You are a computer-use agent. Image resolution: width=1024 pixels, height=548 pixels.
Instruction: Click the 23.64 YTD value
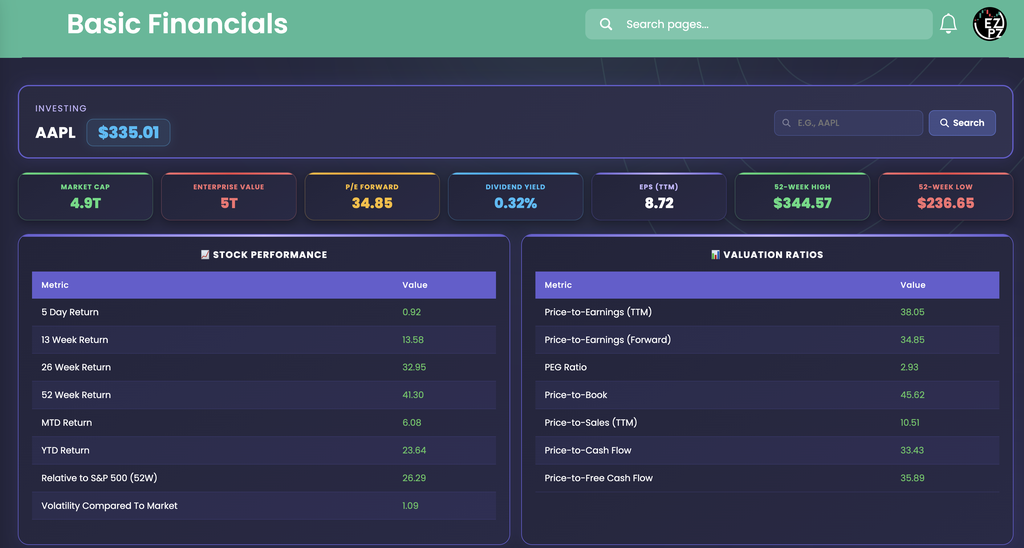pos(414,450)
